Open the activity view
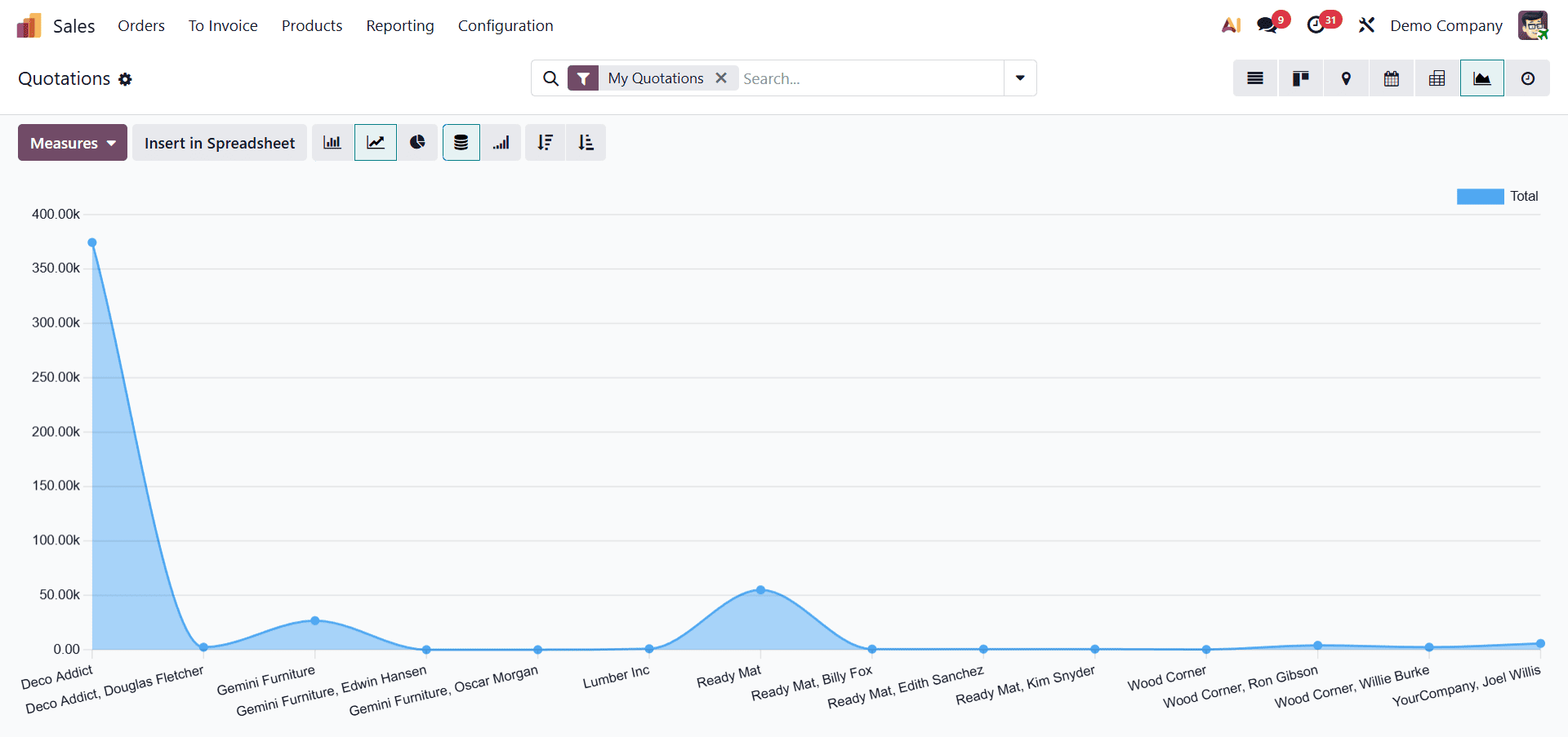1568x737 pixels. pyautogui.click(x=1527, y=78)
